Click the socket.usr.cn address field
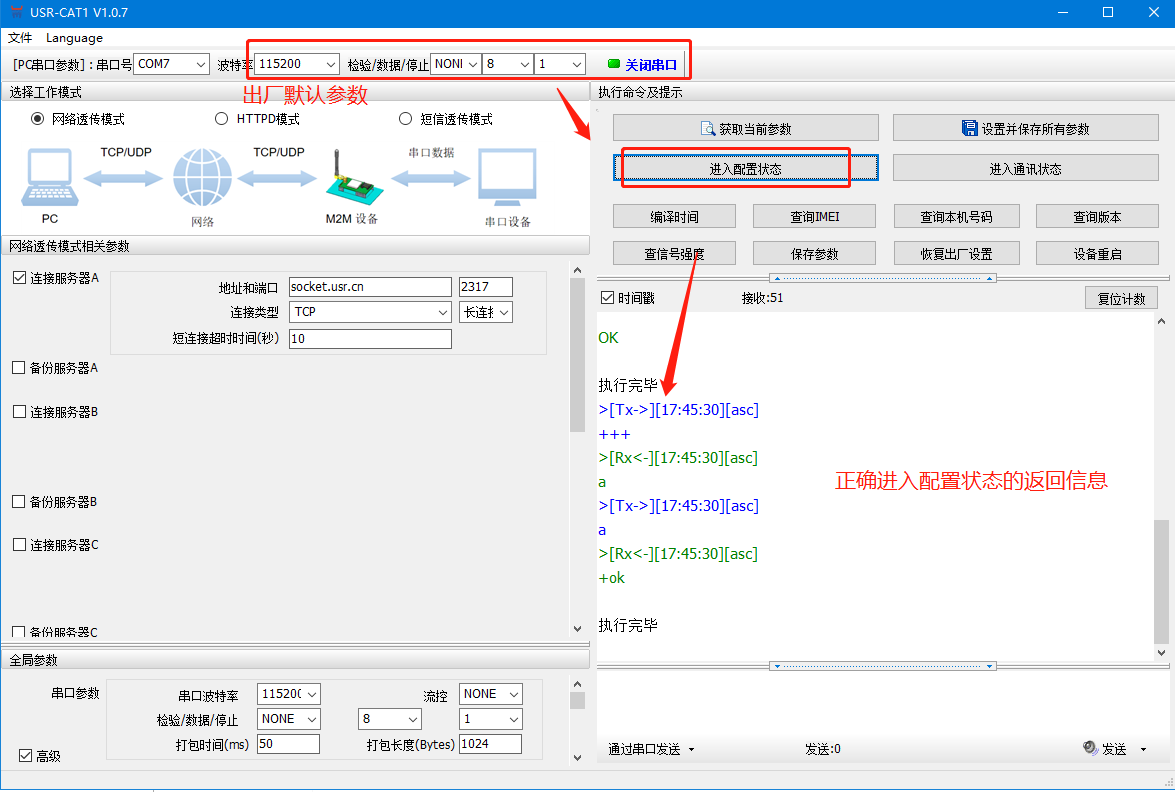 tap(370, 287)
